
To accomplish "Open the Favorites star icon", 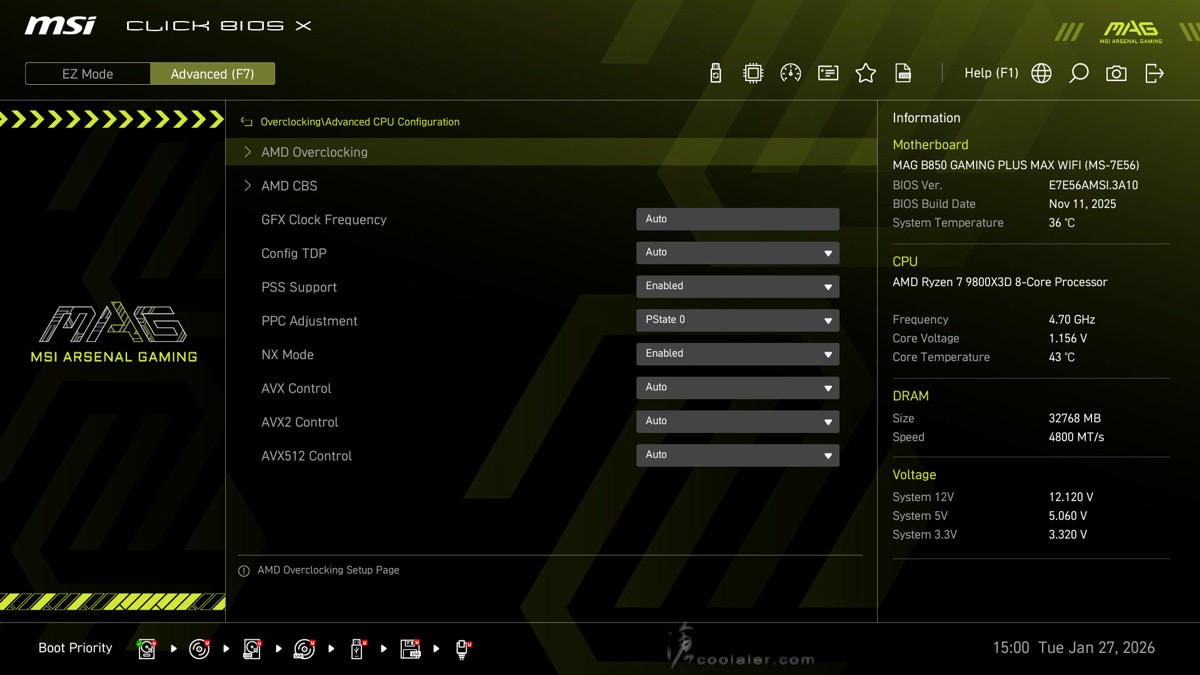I will pos(866,73).
